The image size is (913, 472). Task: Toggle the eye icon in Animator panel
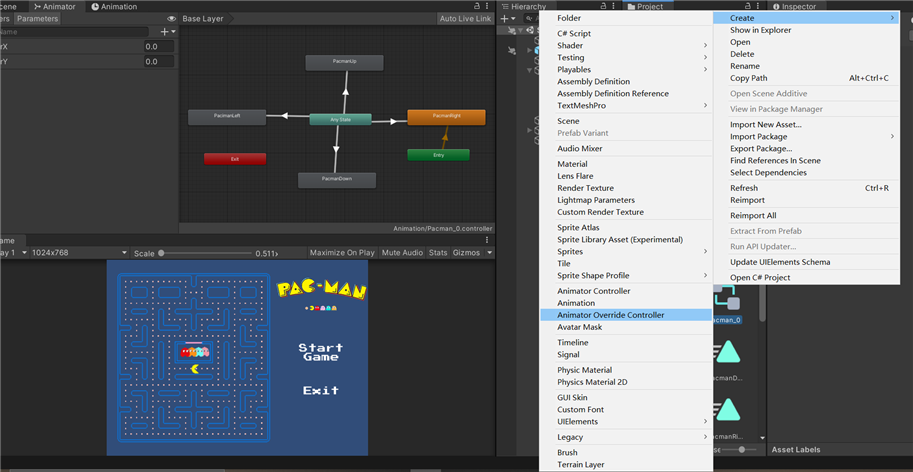(171, 19)
